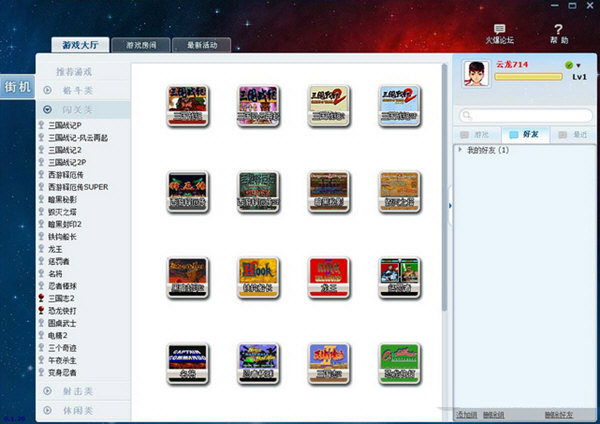Open the online status dropdown arrow
Screen dimensions: 600x424
pyautogui.click(x=577, y=66)
